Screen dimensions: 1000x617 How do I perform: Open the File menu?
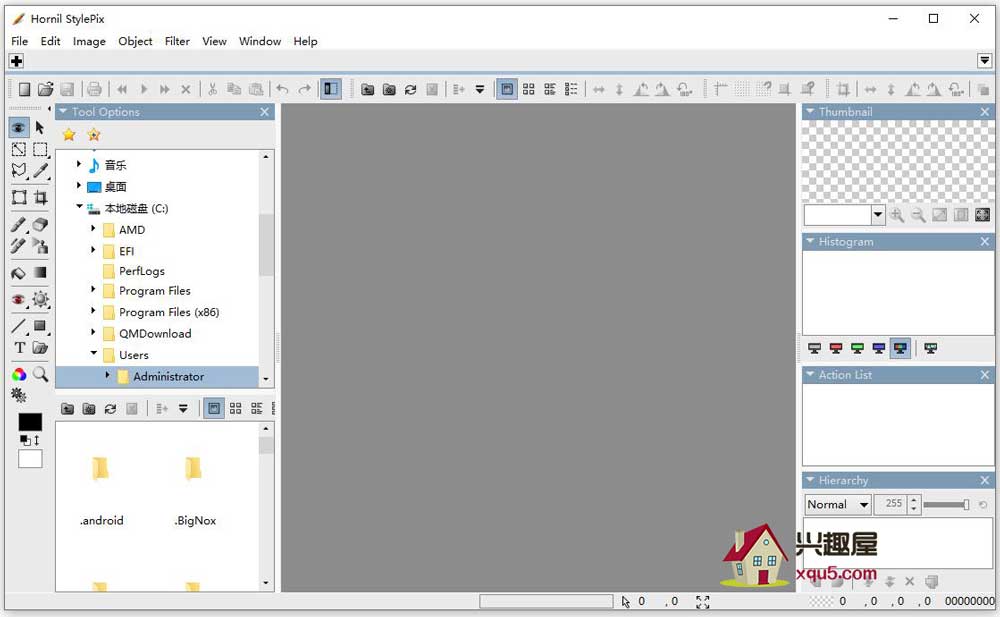point(20,41)
